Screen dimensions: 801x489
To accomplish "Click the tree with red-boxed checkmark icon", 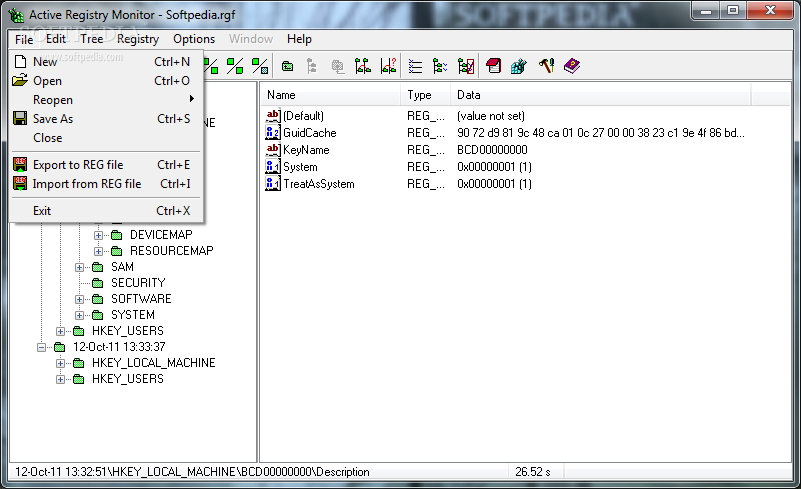I will [466, 66].
